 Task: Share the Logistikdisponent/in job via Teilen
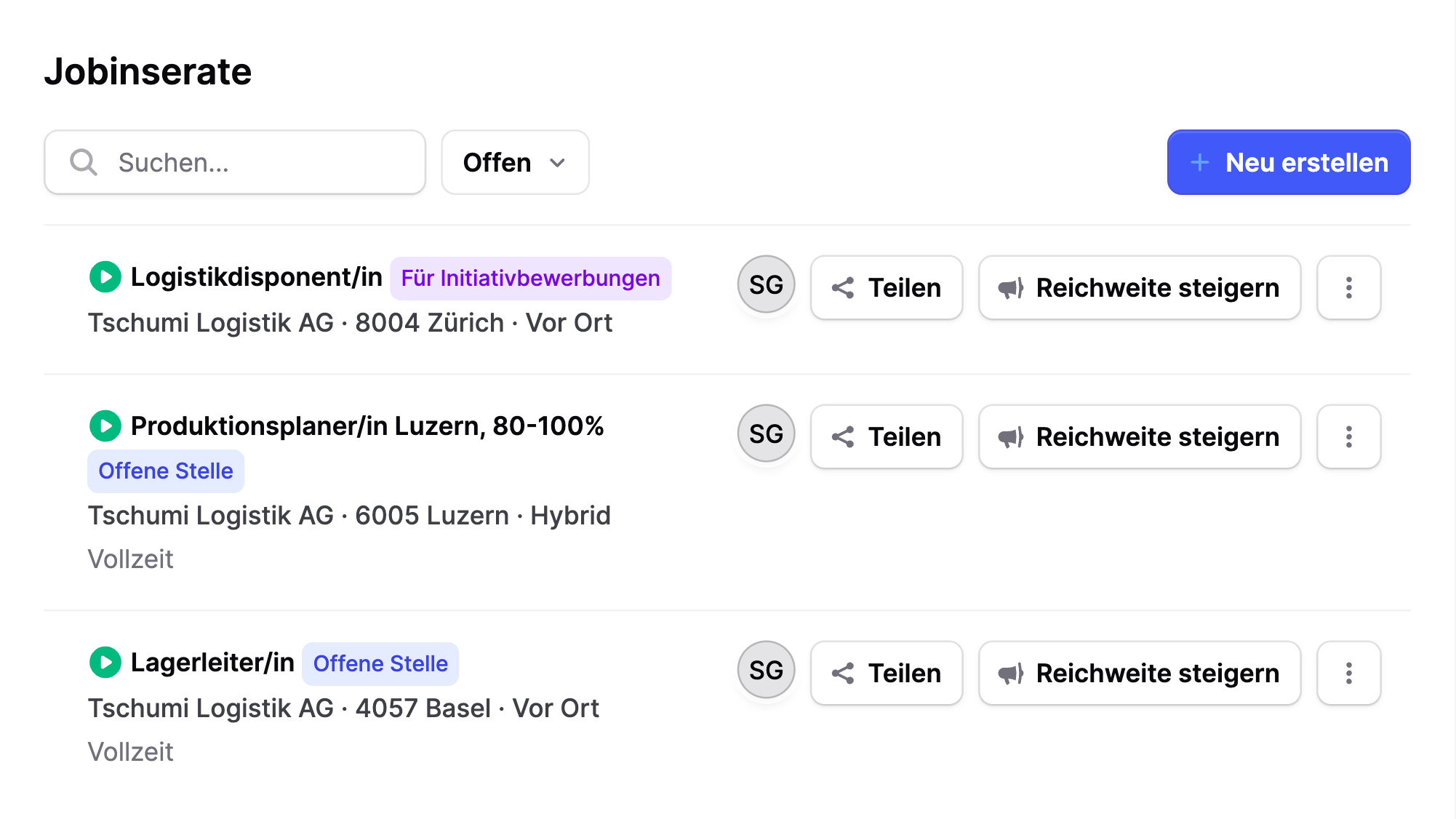(886, 287)
